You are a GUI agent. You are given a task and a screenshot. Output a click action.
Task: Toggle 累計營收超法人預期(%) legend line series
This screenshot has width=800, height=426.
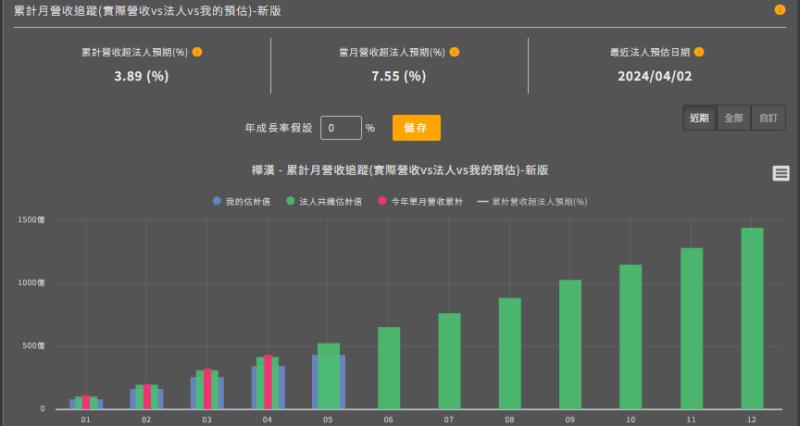tap(532, 202)
